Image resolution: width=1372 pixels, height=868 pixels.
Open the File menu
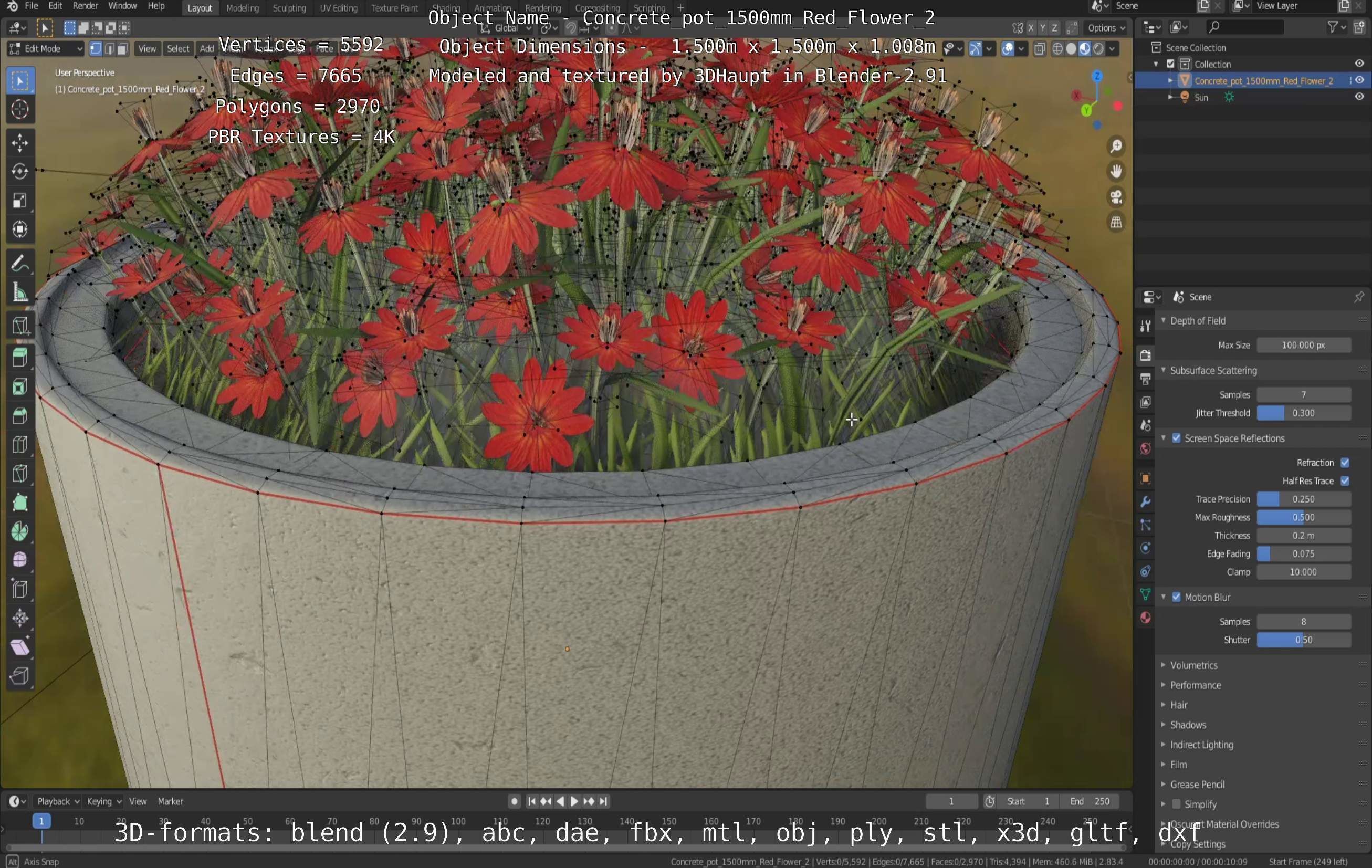coord(32,6)
